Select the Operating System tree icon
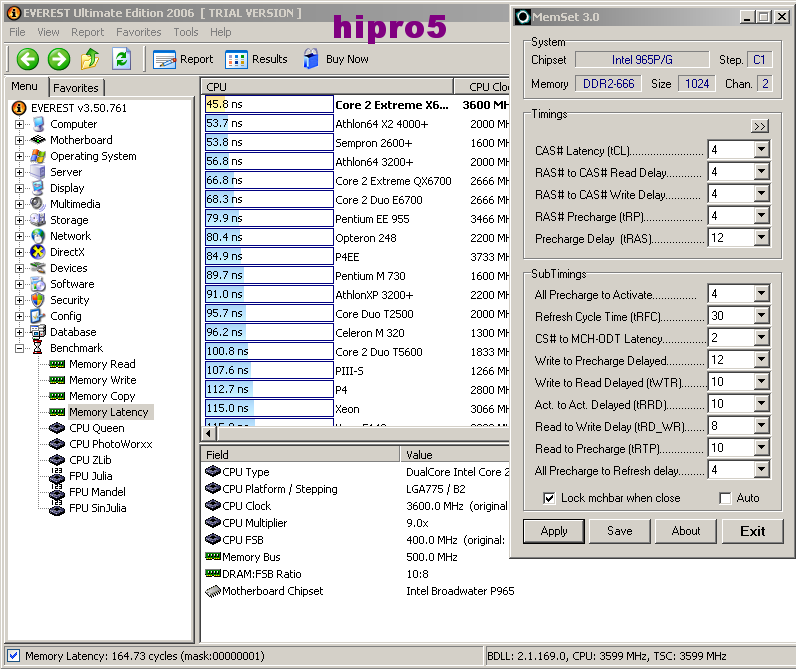Viewport: 796px width, 669px height. pyautogui.click(x=38, y=156)
